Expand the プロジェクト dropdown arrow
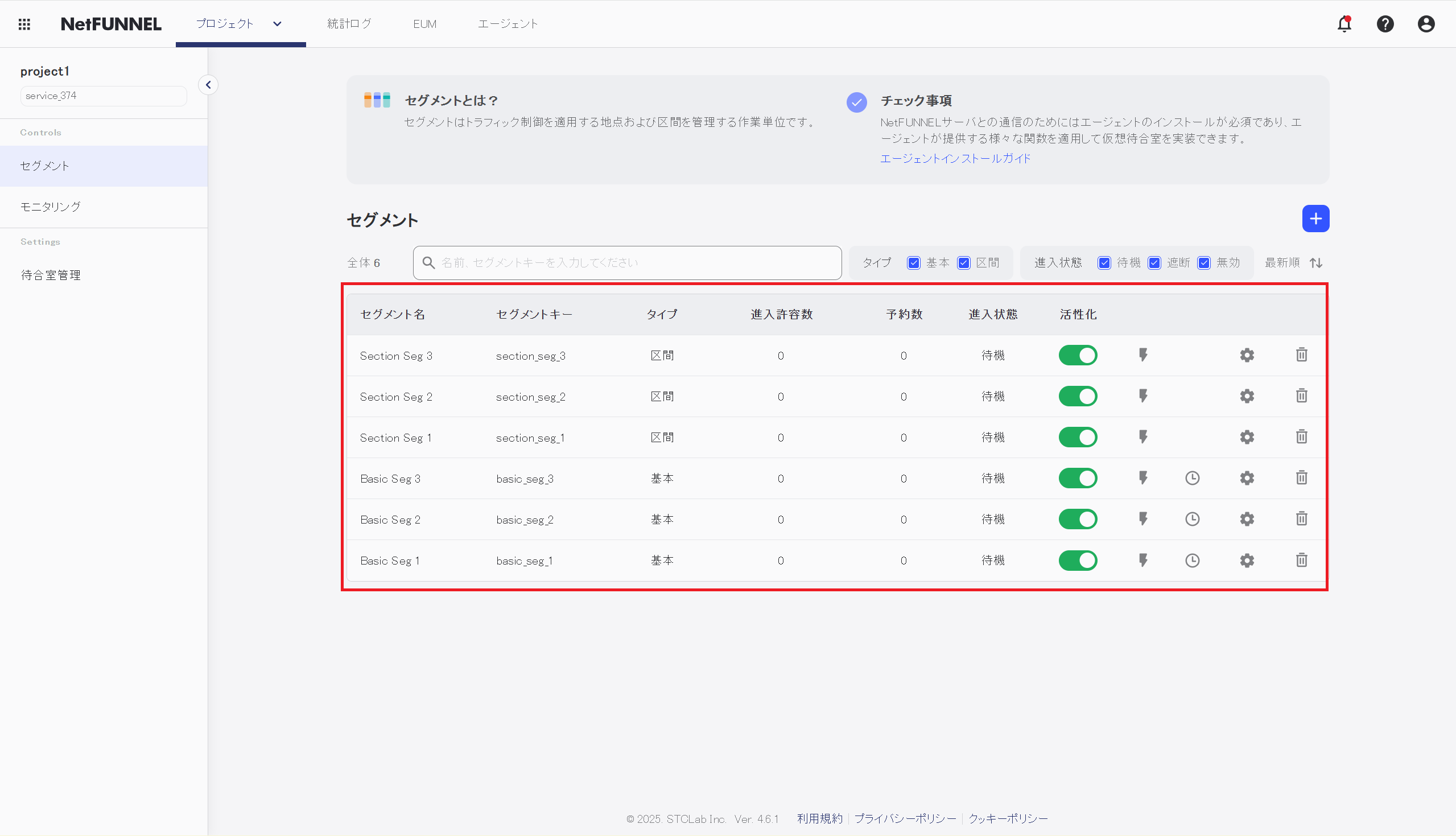Viewport: 1456px width, 836px height. (277, 24)
